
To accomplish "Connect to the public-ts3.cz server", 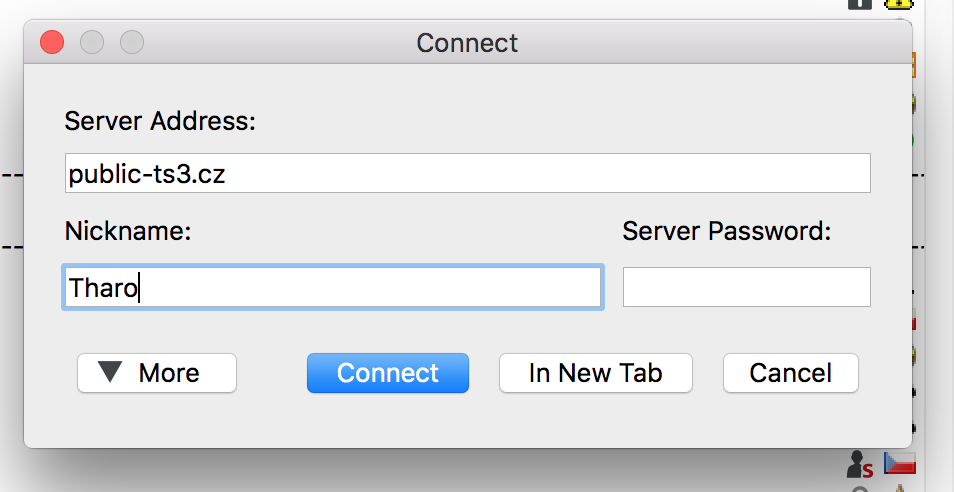I will coord(388,373).
